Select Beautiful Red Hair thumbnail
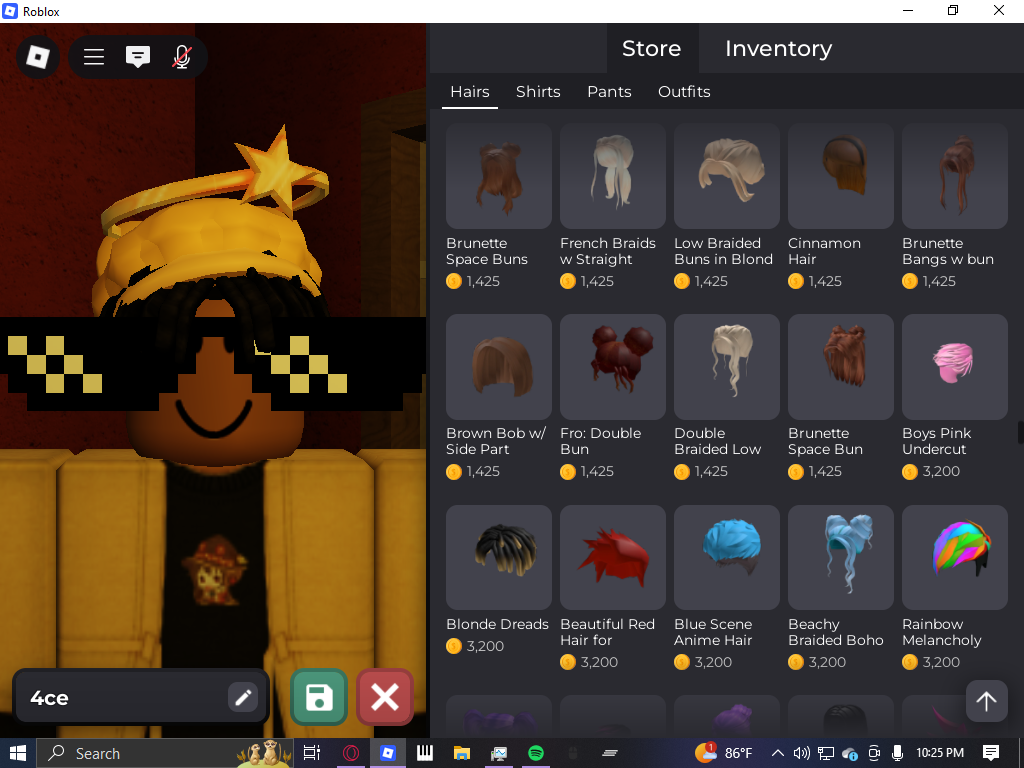This screenshot has width=1024, height=768. (613, 557)
